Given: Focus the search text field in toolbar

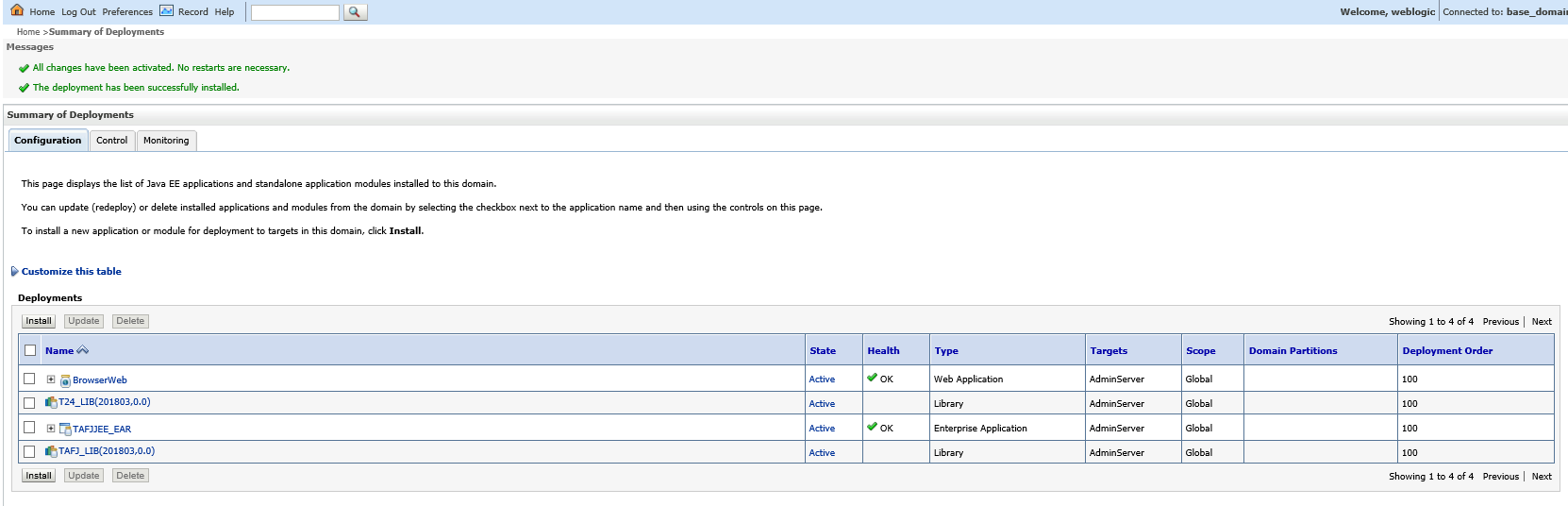Looking at the screenshot, I should (x=294, y=12).
